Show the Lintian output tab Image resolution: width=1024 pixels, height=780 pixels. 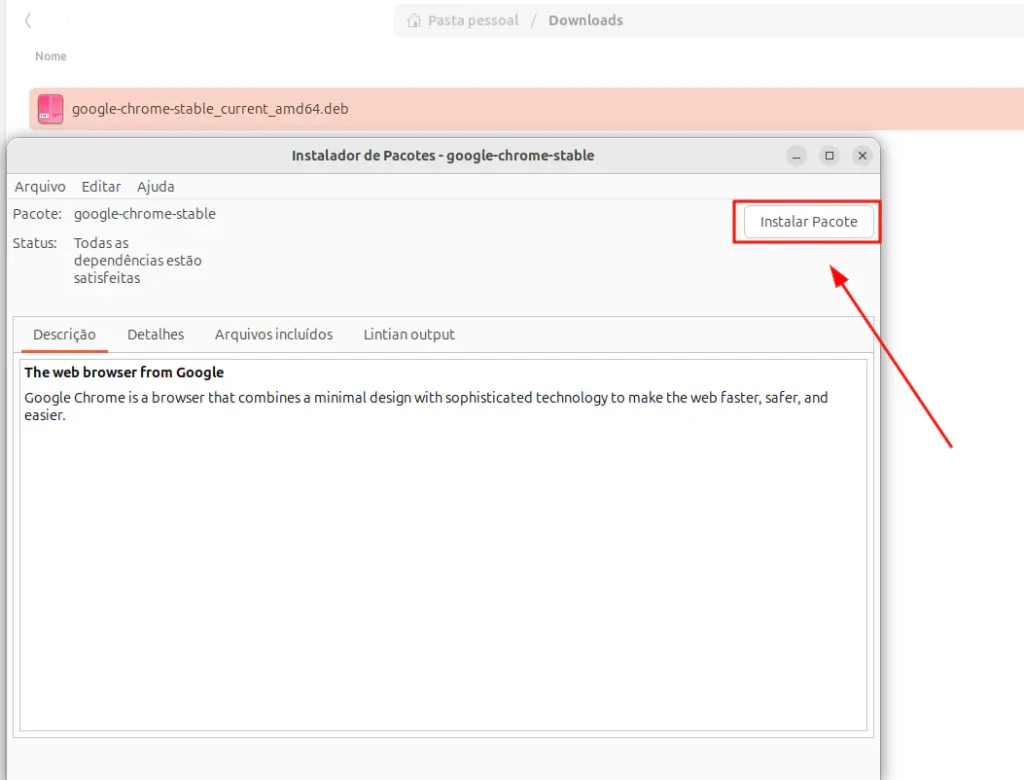point(409,334)
